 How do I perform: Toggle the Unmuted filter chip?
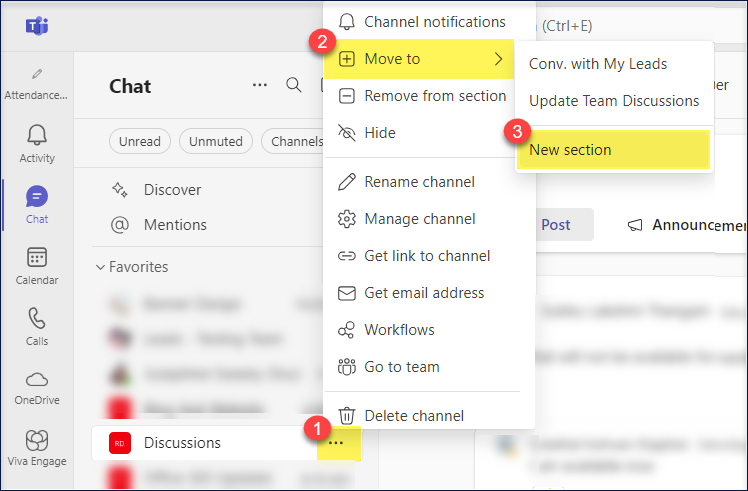point(215,141)
